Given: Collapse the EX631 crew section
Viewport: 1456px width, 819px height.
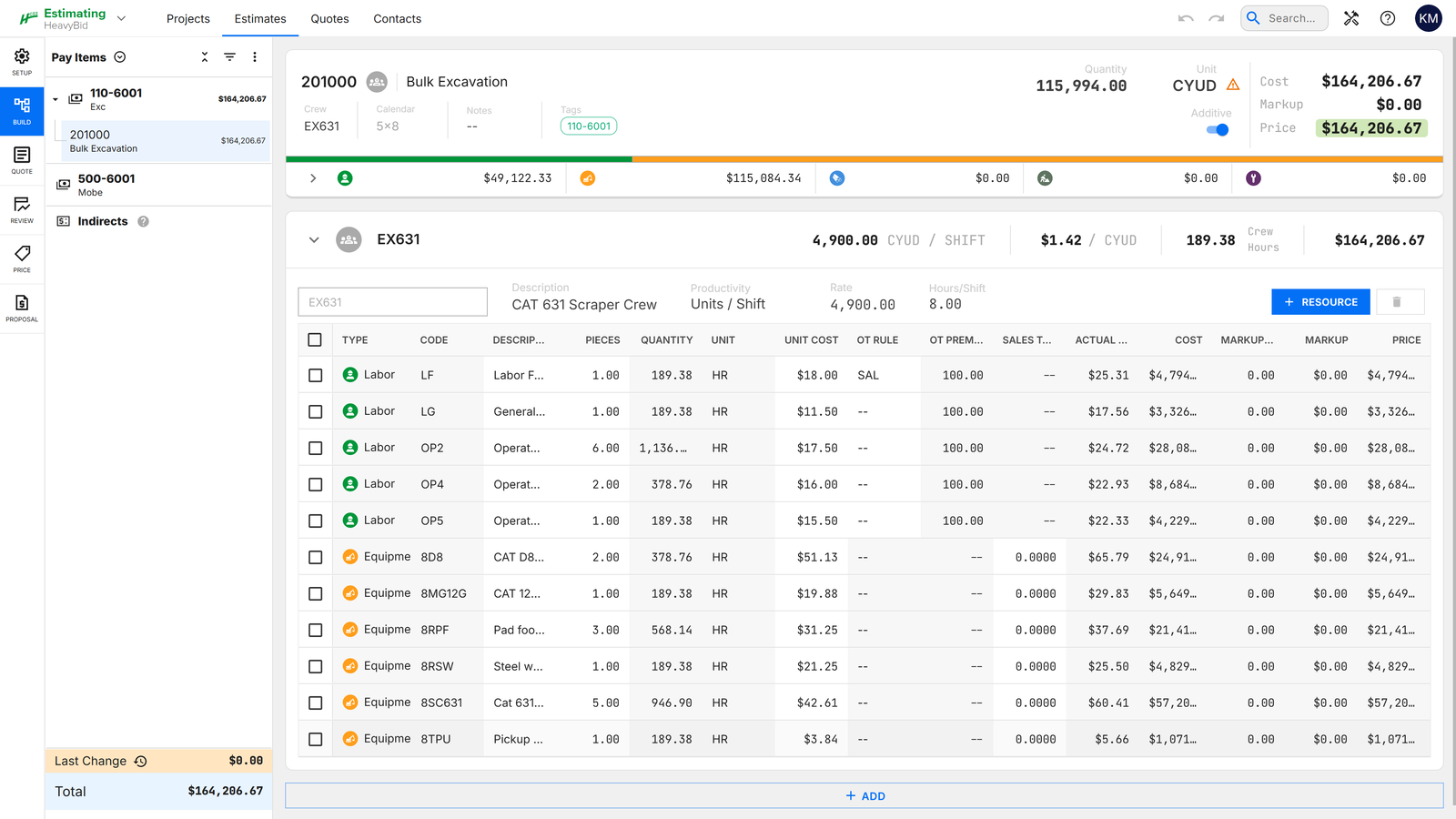Looking at the screenshot, I should coord(314,239).
